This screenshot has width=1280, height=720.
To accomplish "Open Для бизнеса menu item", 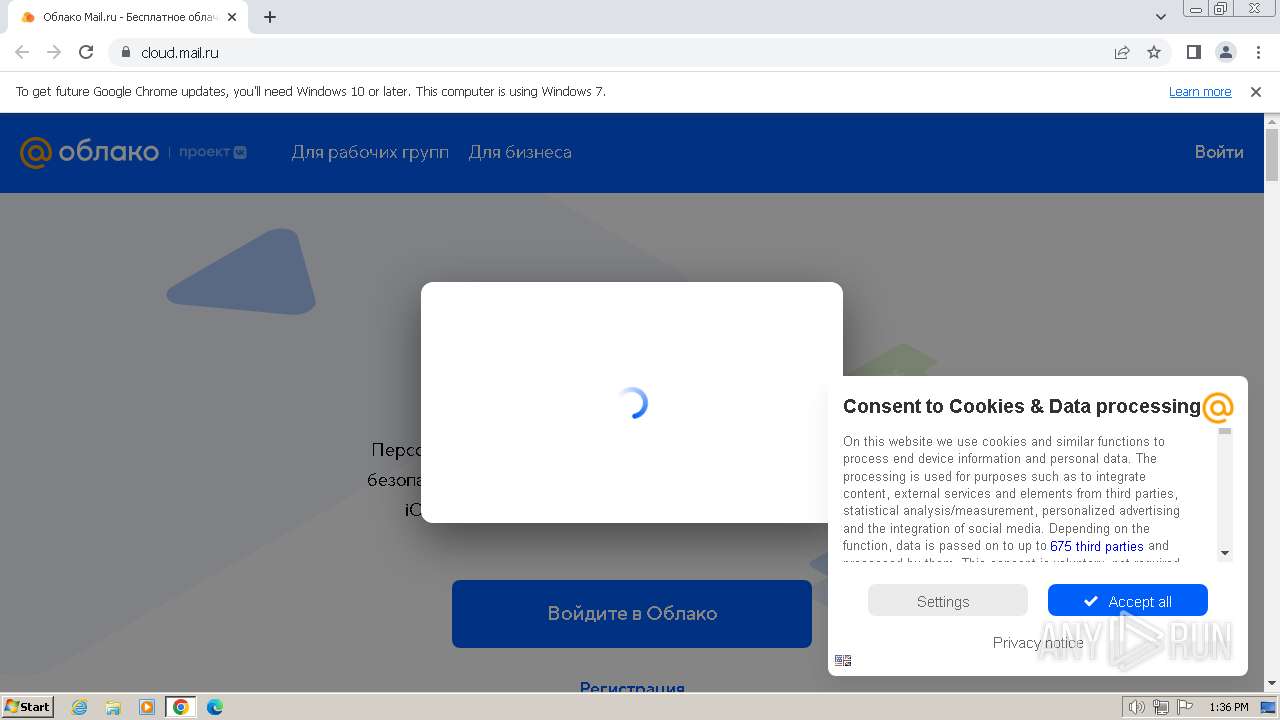I will pos(520,152).
